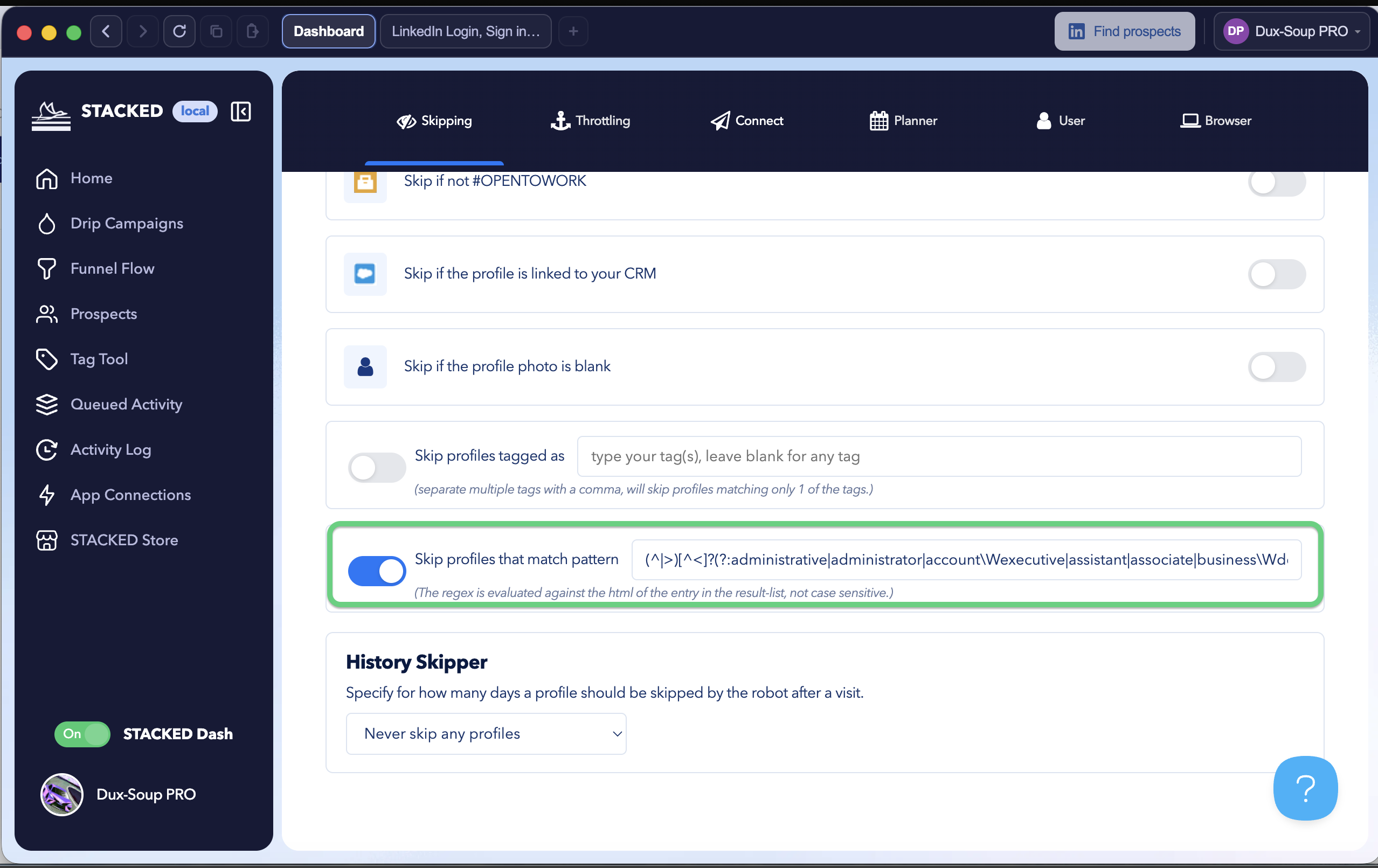1378x868 pixels.
Task: Open App Connections lightning icon
Action: tap(47, 495)
